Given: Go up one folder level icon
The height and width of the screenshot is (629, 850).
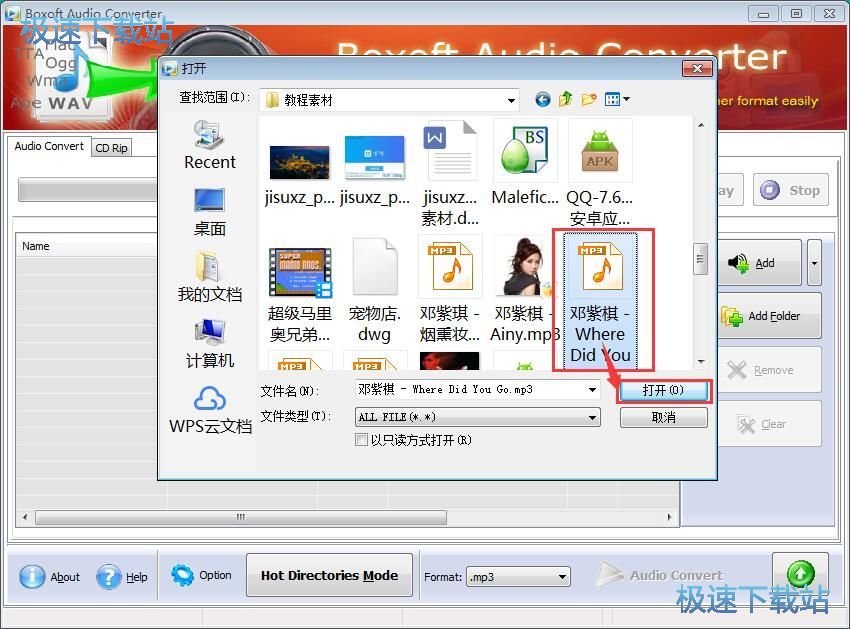Looking at the screenshot, I should [x=565, y=99].
